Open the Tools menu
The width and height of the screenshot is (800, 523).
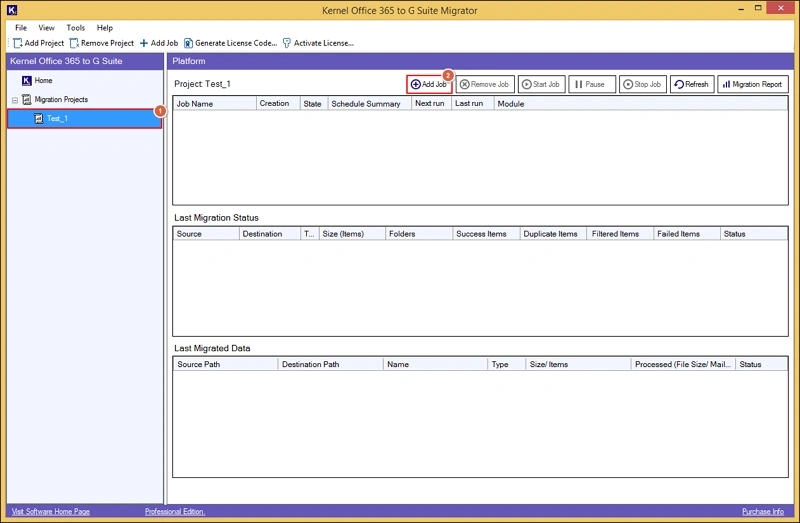(x=76, y=28)
